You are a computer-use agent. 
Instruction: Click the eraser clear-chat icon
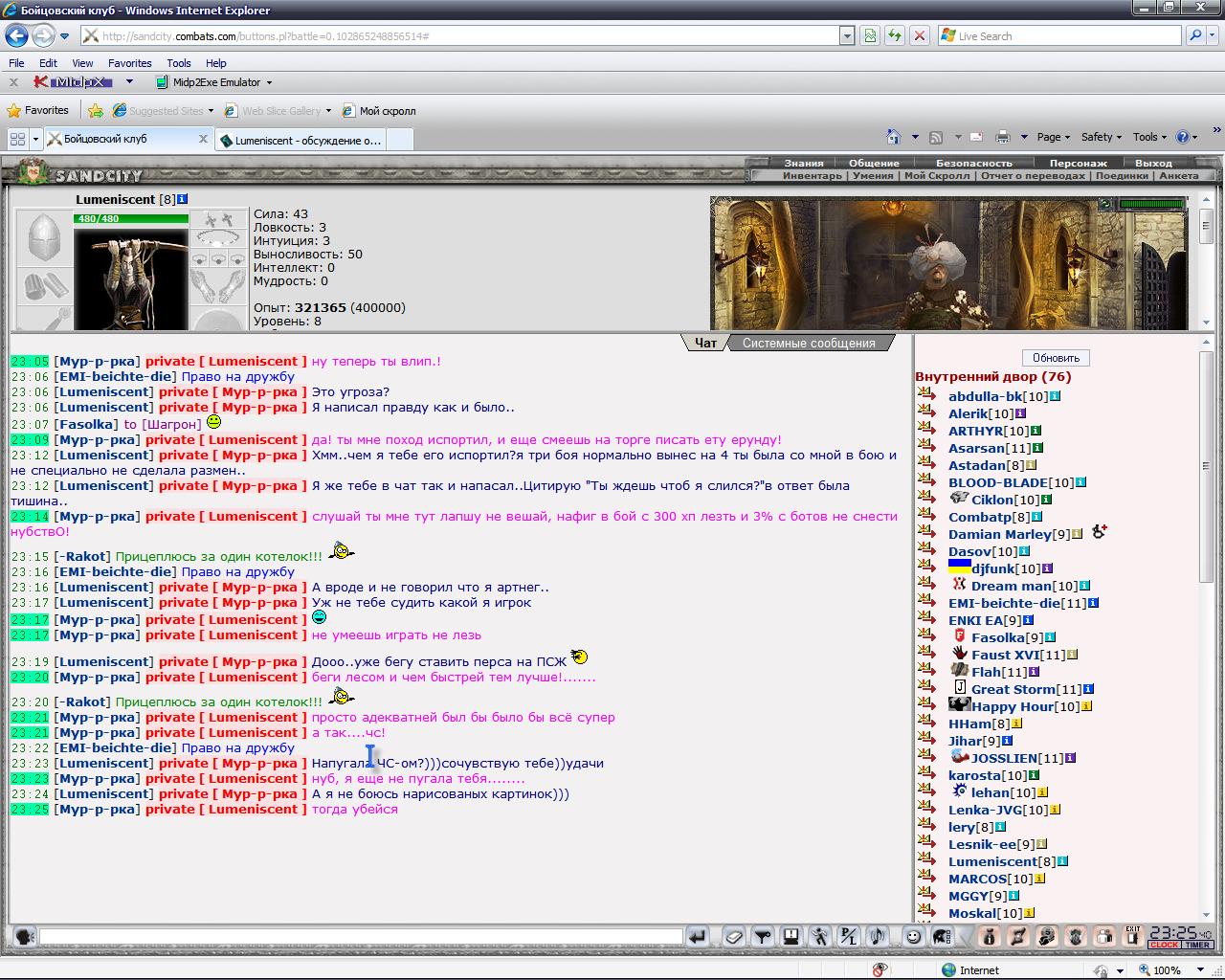(734, 936)
